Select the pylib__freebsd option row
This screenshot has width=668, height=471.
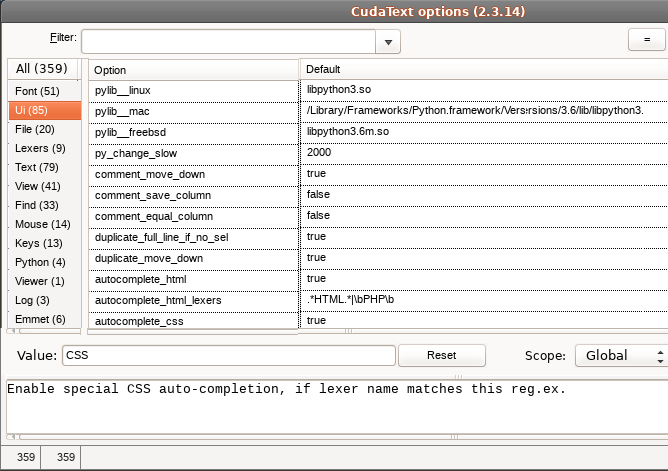(x=194, y=132)
